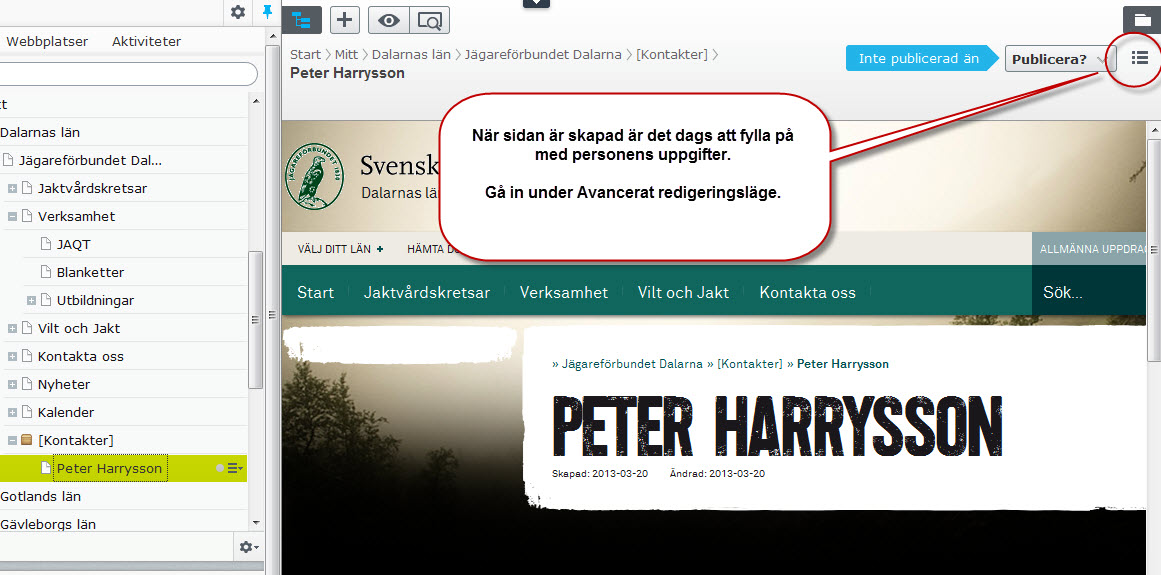Open the VÄLJ DITT LÄN menu

coord(341,249)
